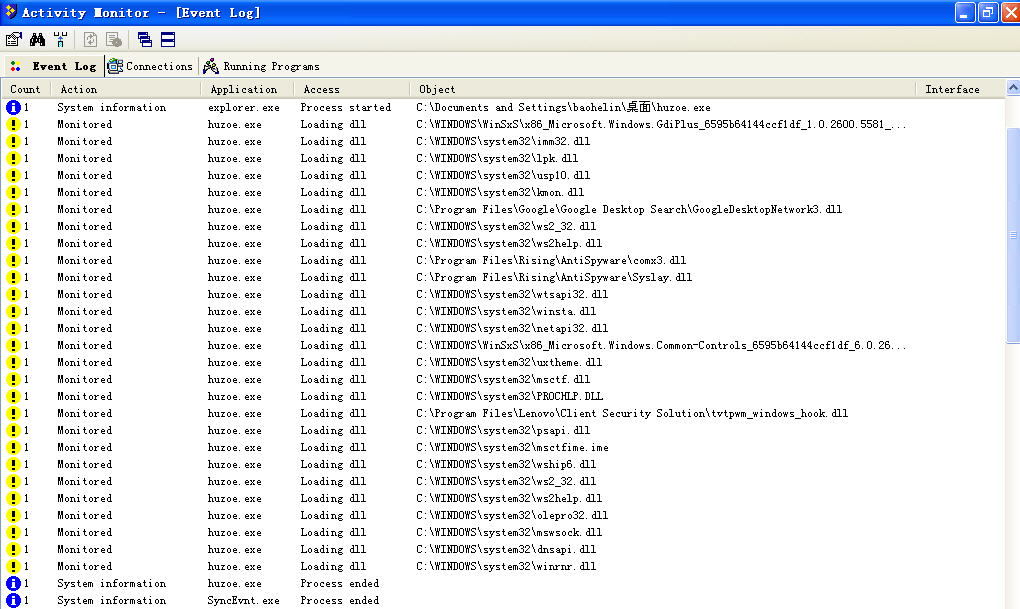This screenshot has height=609, width=1020.
Task: Select the mswsock.dll object path
Action: tap(509, 532)
